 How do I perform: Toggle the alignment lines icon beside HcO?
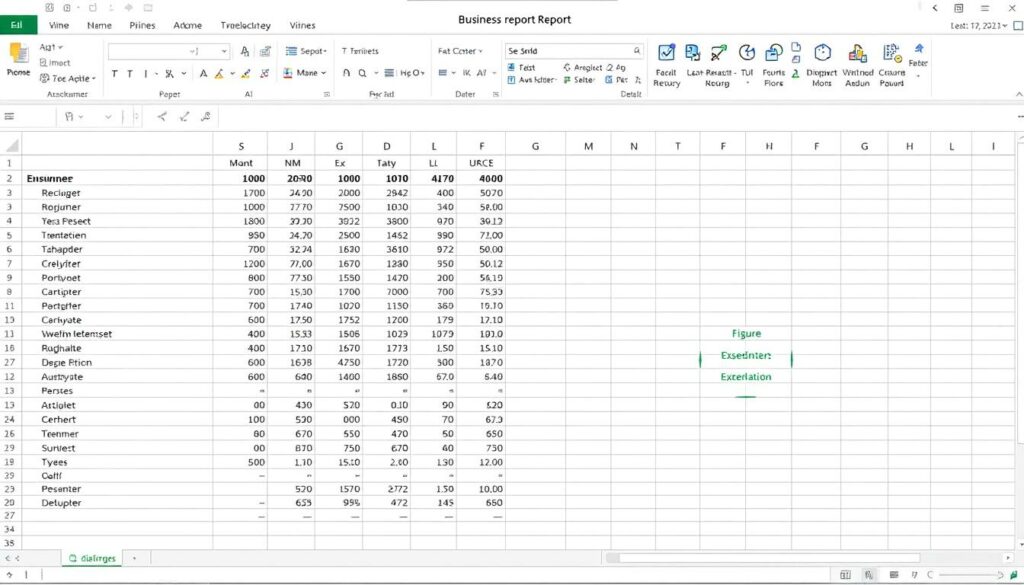pyautogui.click(x=389, y=73)
